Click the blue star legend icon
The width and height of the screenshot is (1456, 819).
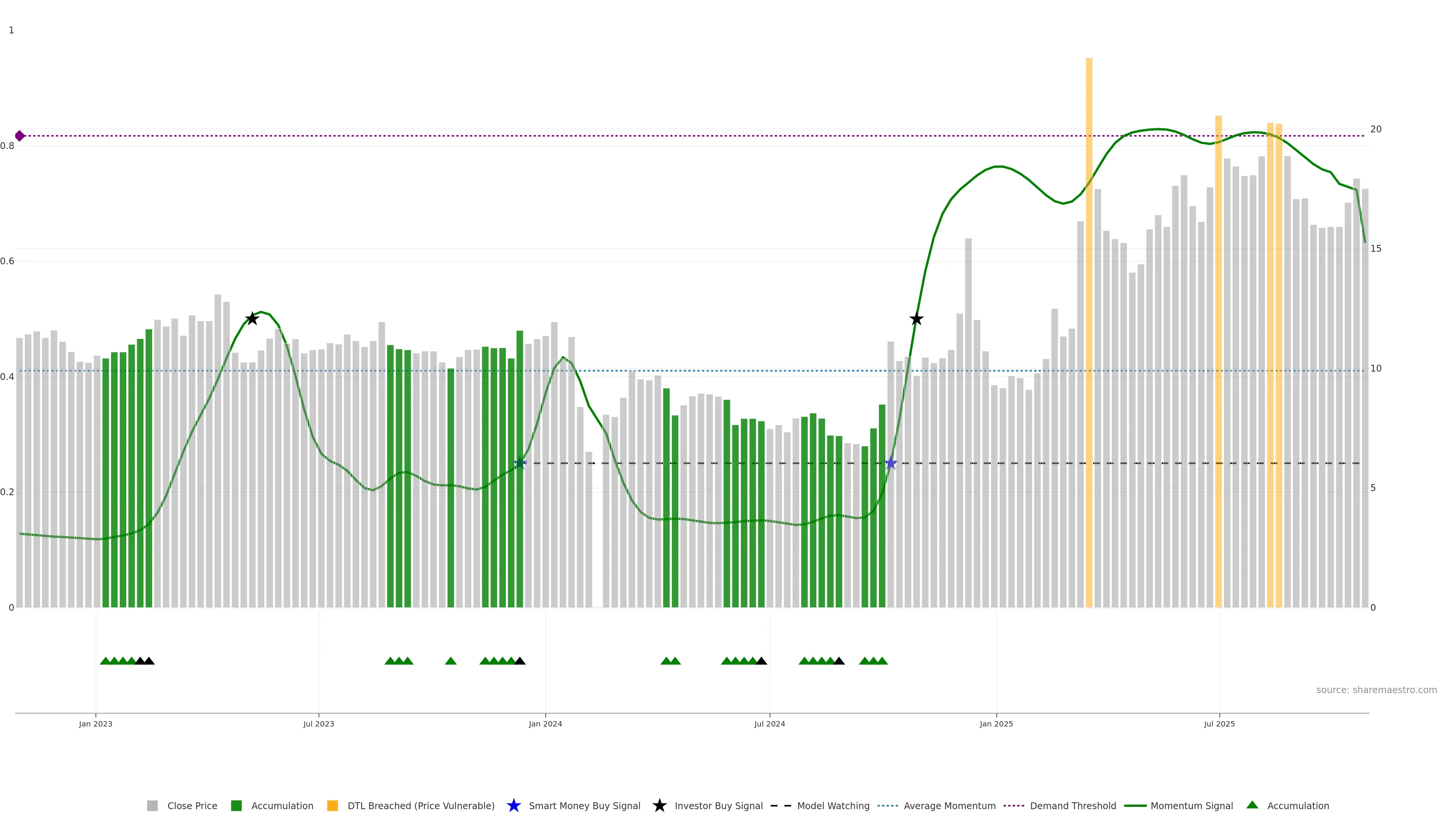(x=514, y=805)
